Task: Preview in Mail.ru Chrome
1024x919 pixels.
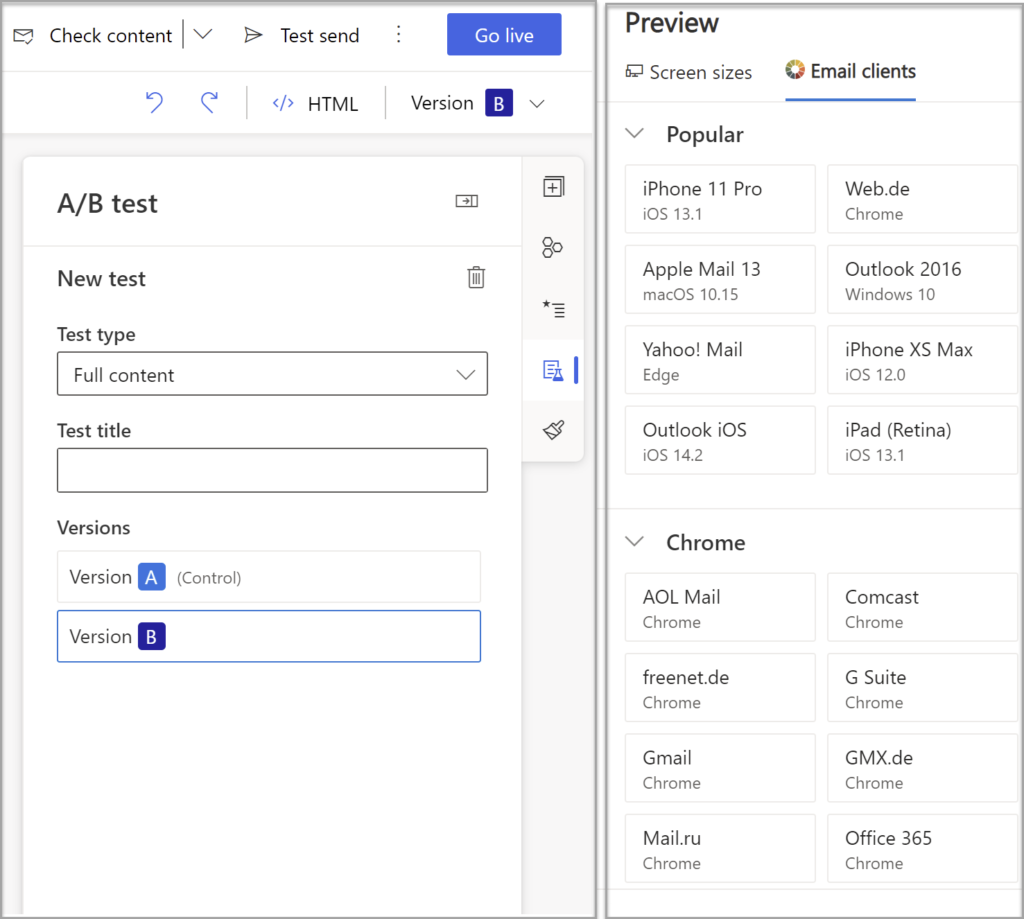Action: [x=720, y=848]
